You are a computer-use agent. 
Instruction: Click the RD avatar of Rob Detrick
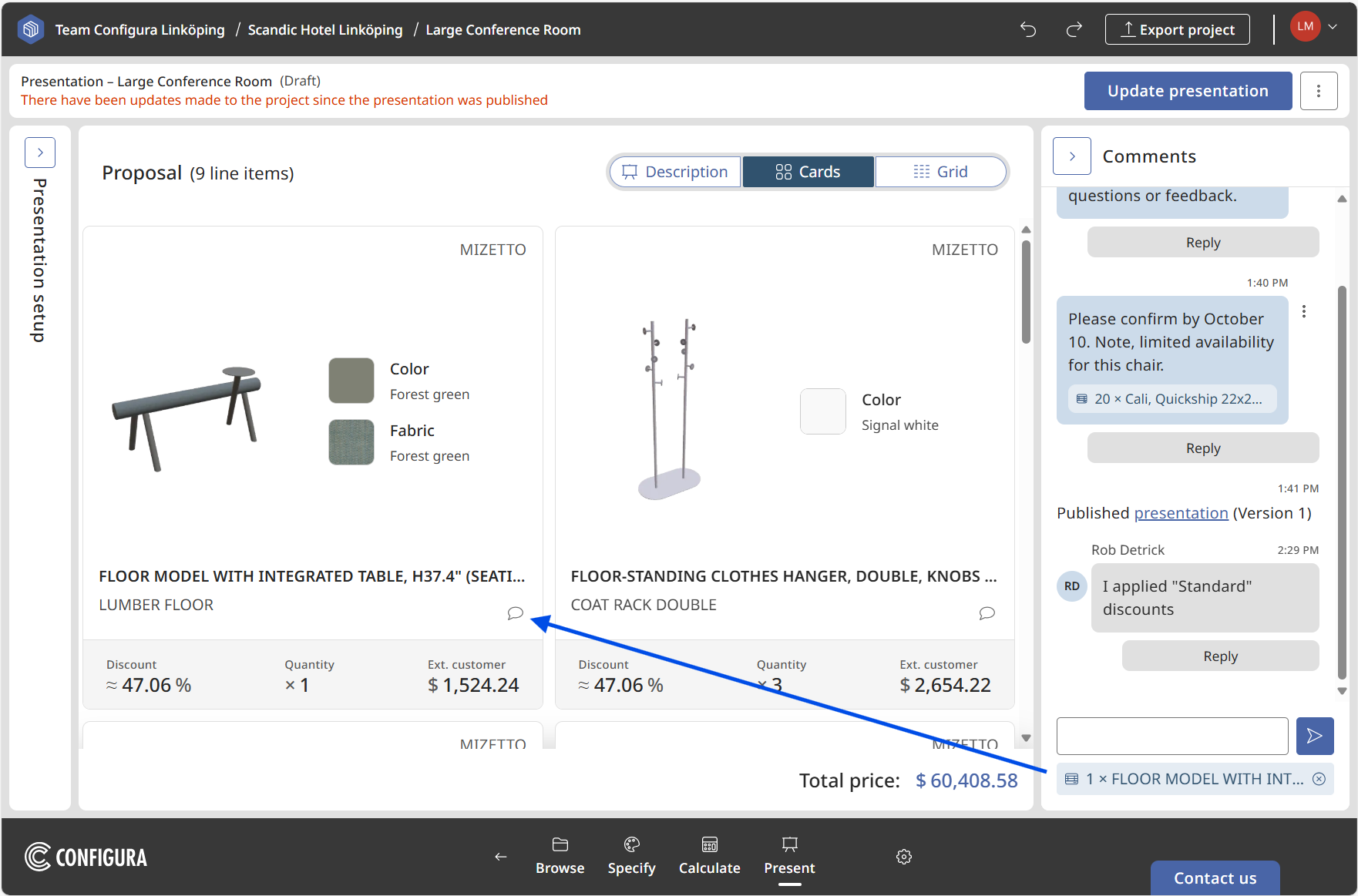coord(1072,586)
